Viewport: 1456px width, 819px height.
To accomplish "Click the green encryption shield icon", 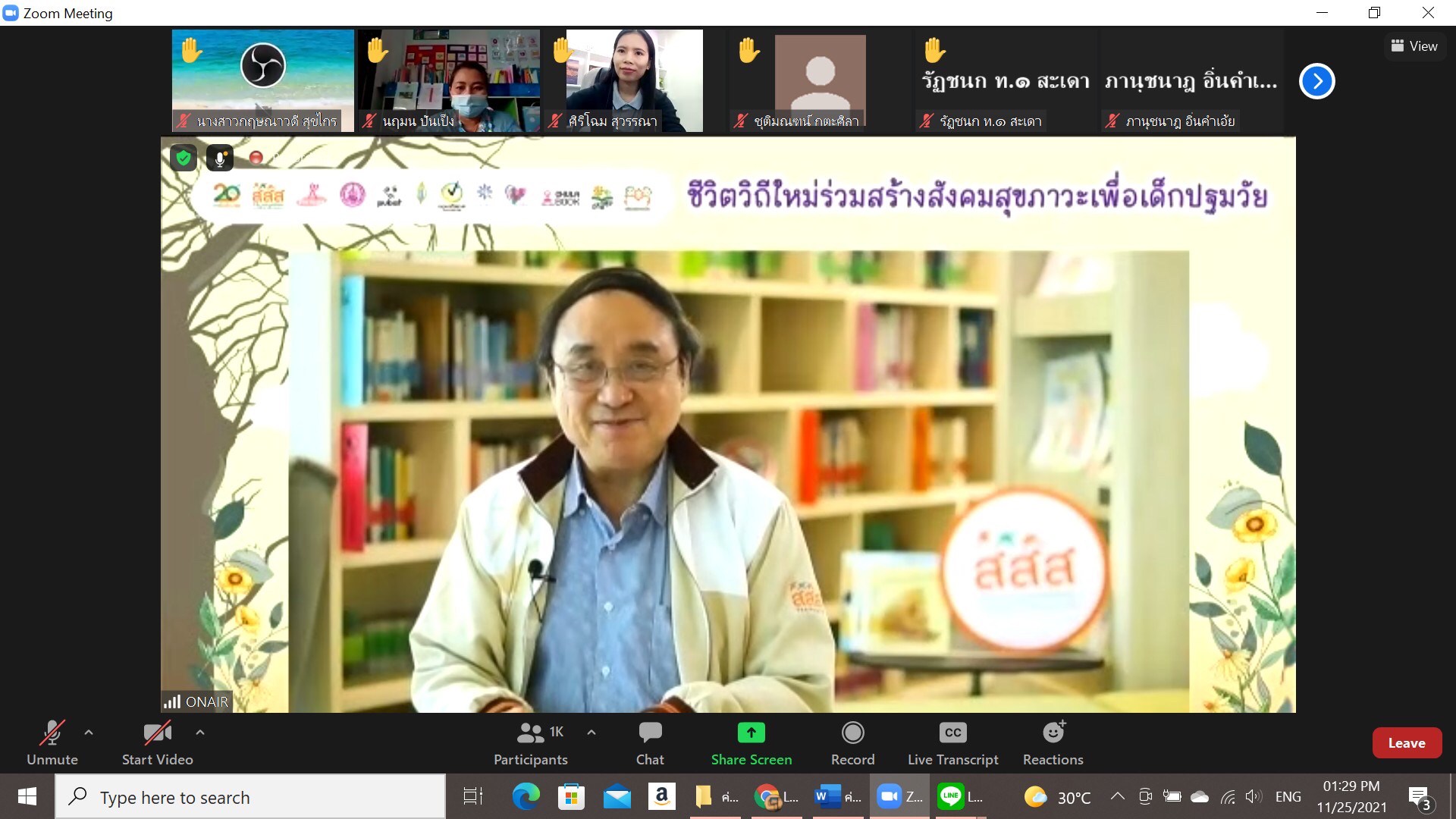I will 183,158.
